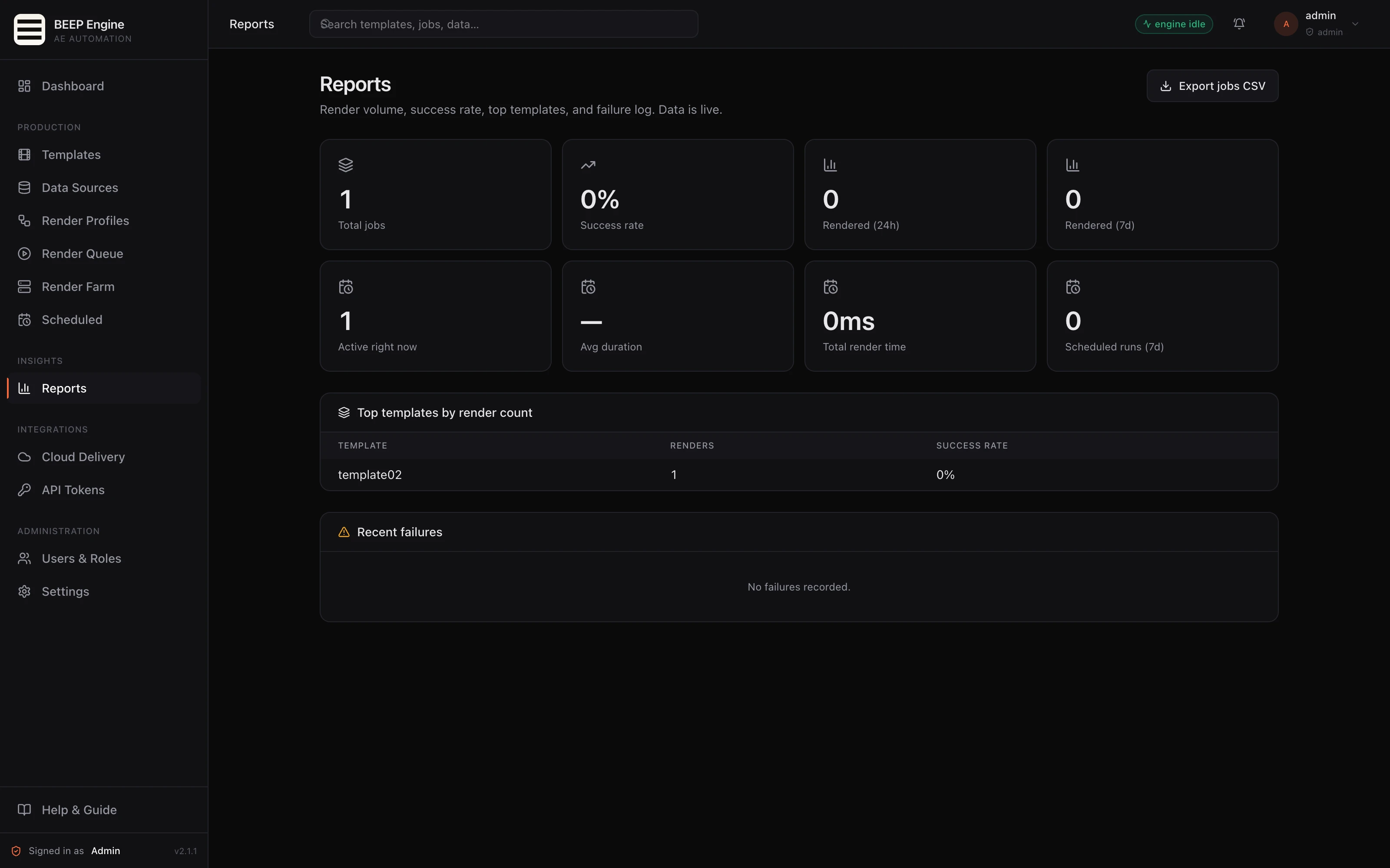Click the icon on Total render time card

pos(830,287)
